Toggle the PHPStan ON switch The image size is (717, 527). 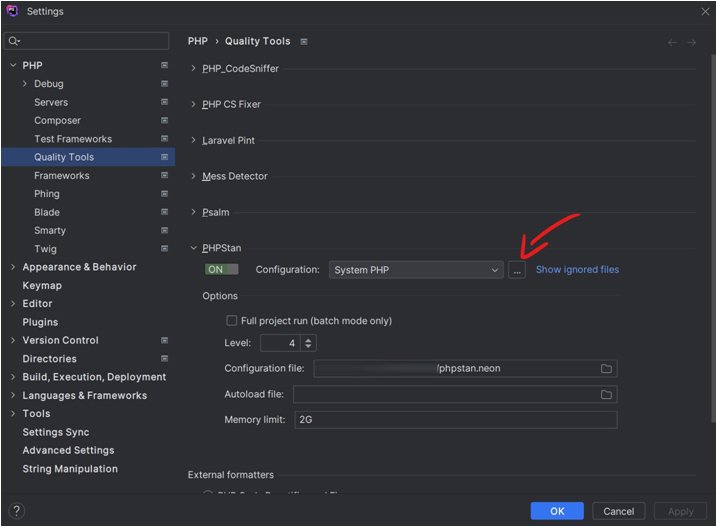(222, 269)
